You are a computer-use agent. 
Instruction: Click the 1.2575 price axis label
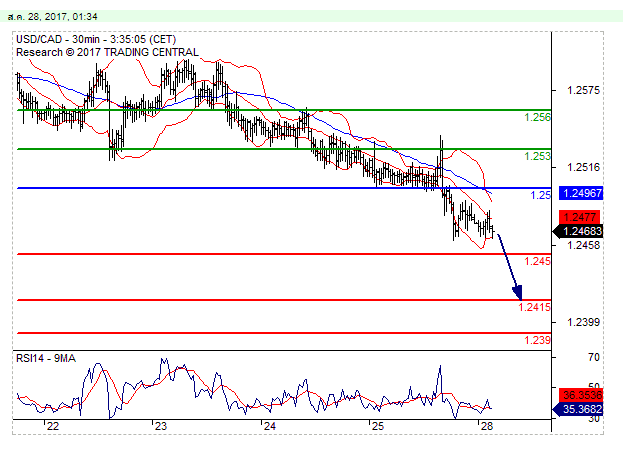coord(583,90)
